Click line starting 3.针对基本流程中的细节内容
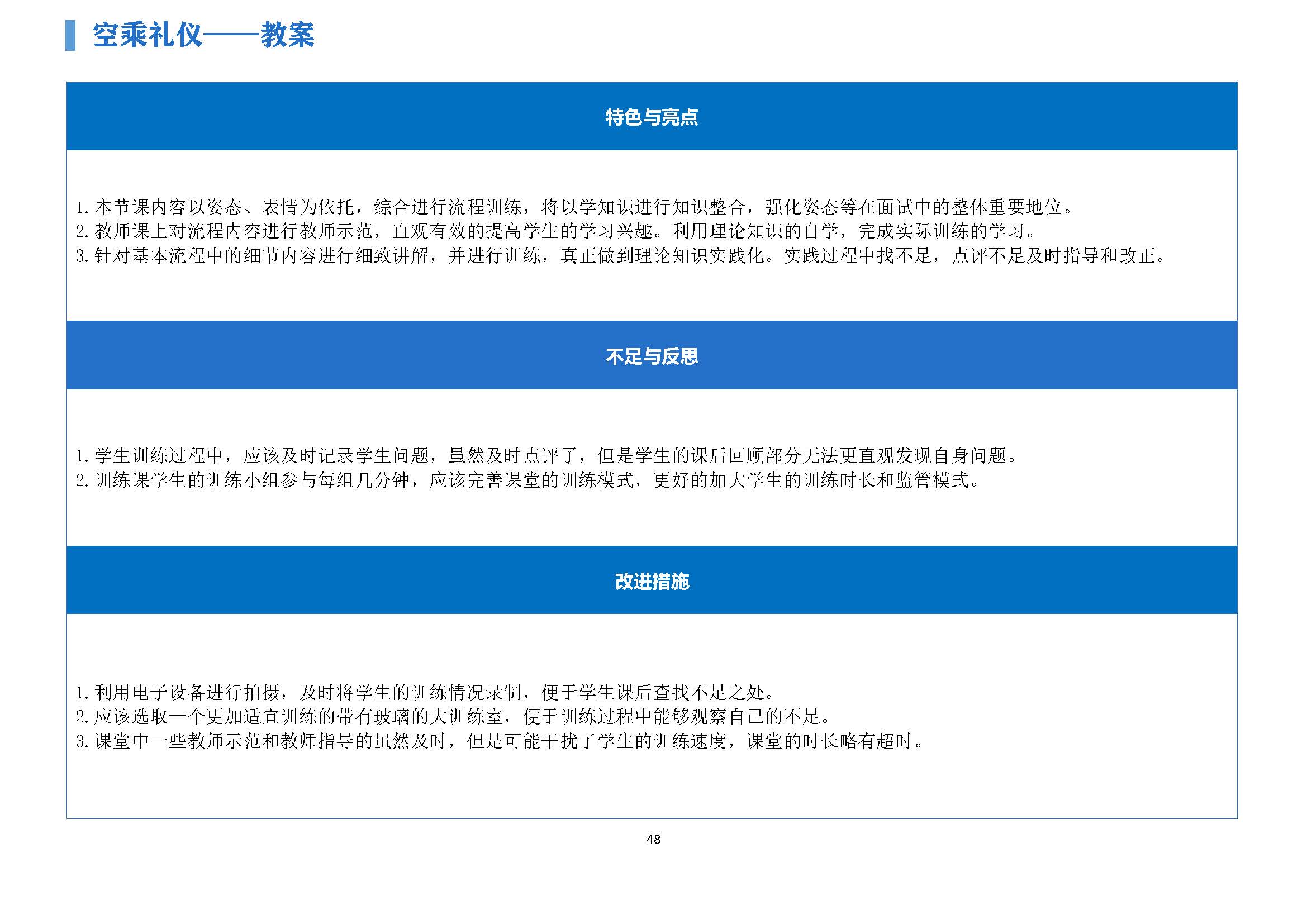This screenshot has width=1307, height=924. [620, 255]
